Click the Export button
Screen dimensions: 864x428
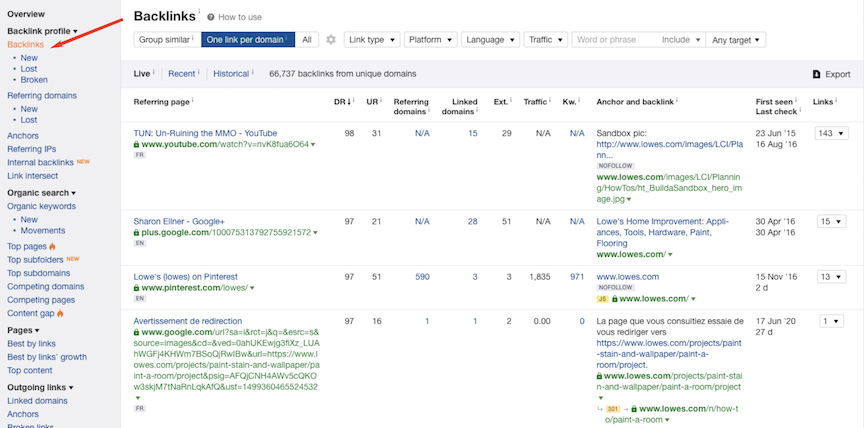[x=831, y=74]
